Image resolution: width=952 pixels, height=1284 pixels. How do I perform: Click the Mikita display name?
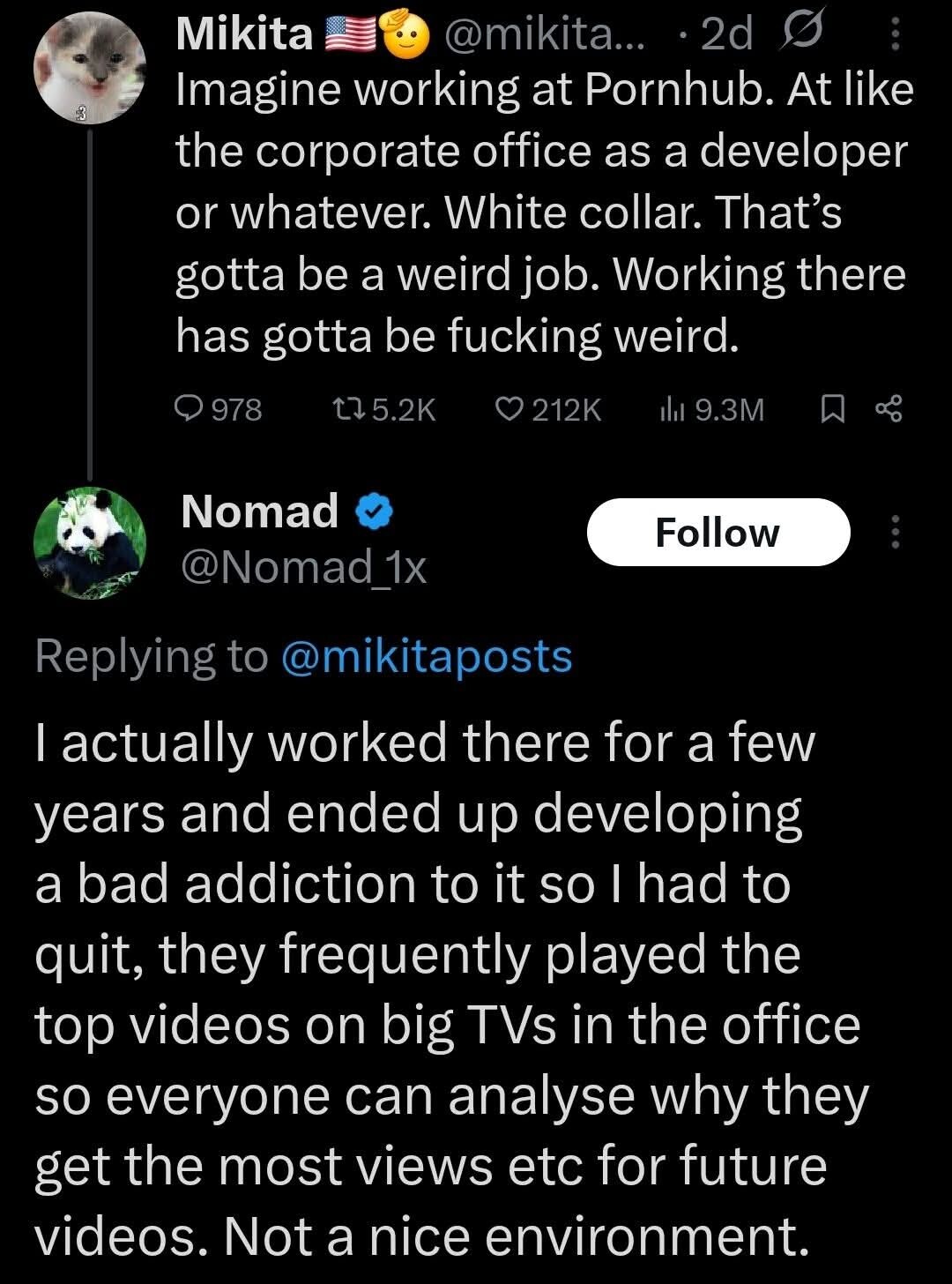[x=245, y=34]
